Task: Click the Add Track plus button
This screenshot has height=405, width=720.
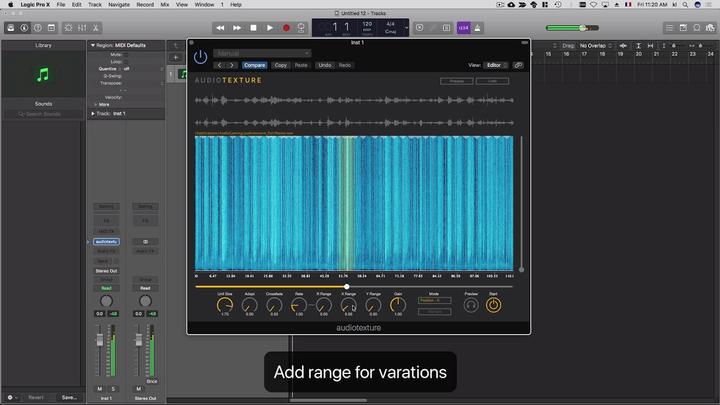Action: pos(175,57)
